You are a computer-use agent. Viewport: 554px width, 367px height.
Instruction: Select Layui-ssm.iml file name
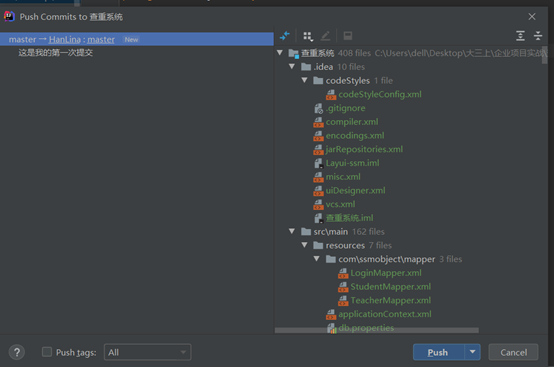(x=353, y=163)
